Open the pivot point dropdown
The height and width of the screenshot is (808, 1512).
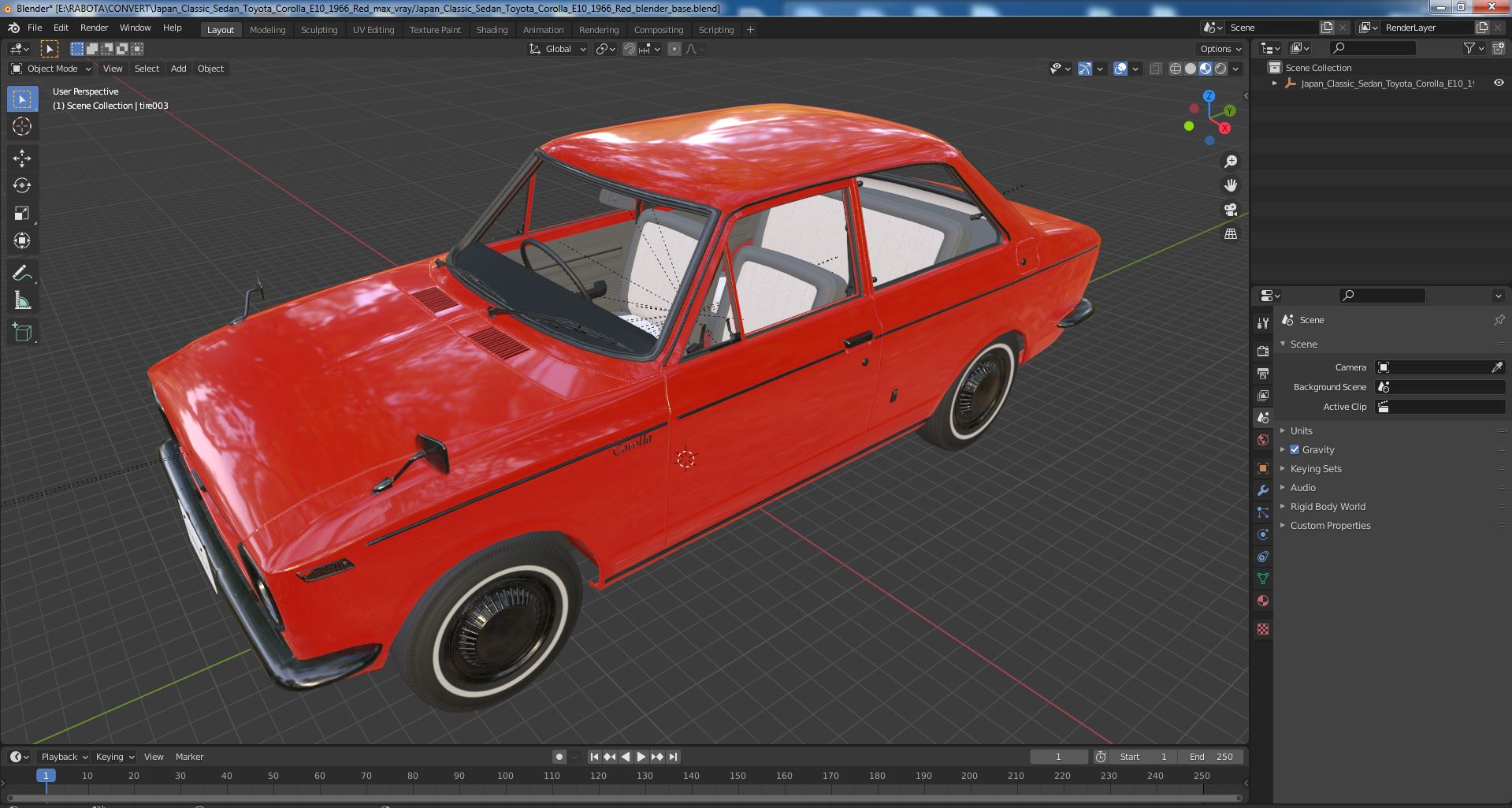coord(605,49)
